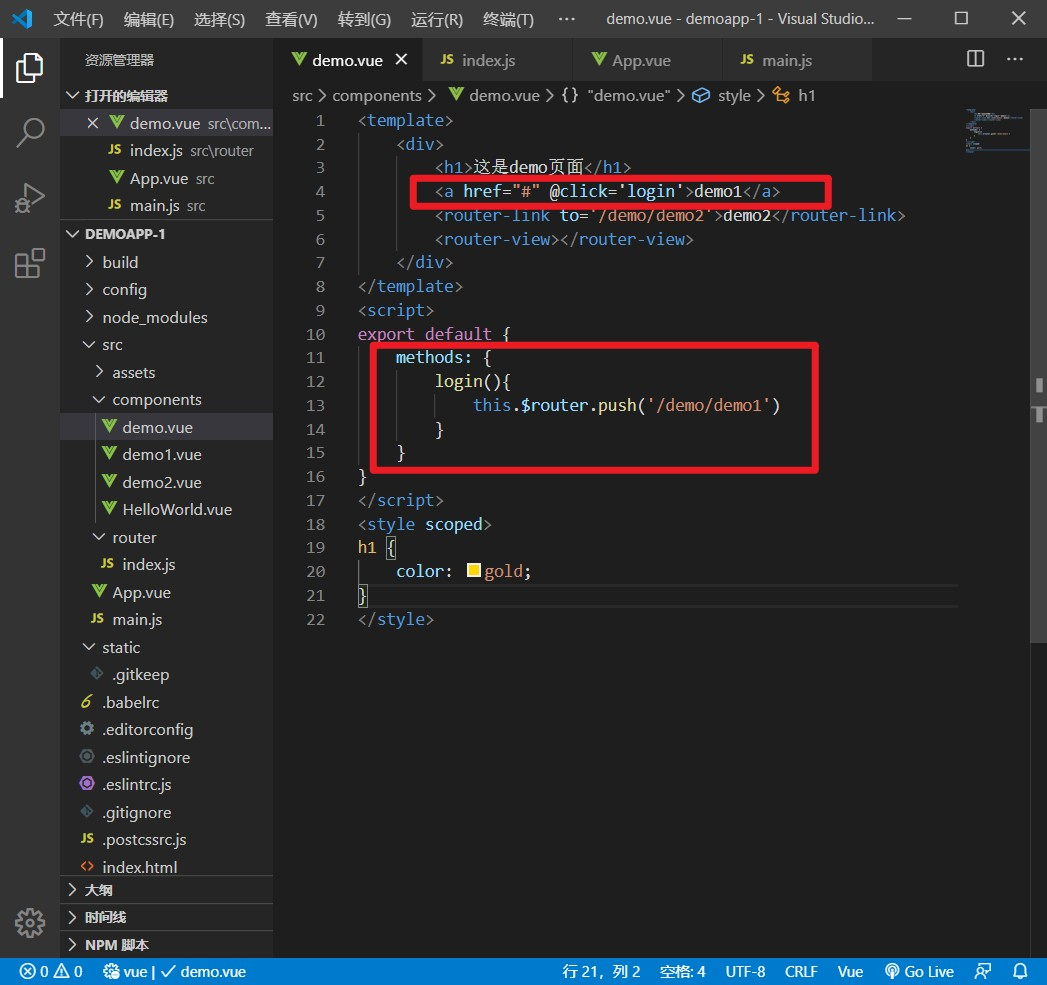Image resolution: width=1047 pixels, height=985 pixels.
Task: Expand the config folder
Action: tap(167, 289)
